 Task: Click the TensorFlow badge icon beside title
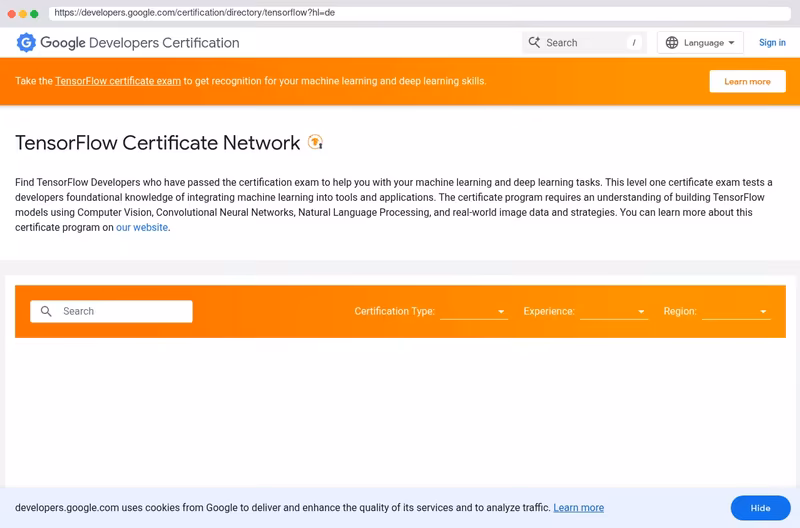(x=315, y=142)
